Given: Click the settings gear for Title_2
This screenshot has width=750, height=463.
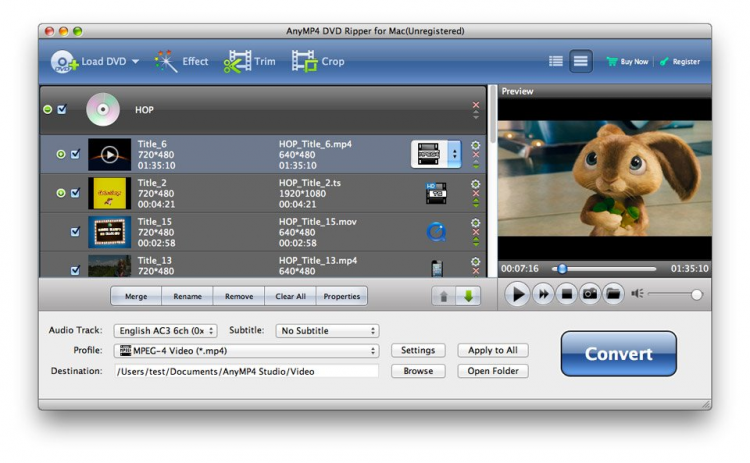Looking at the screenshot, I should 475,184.
